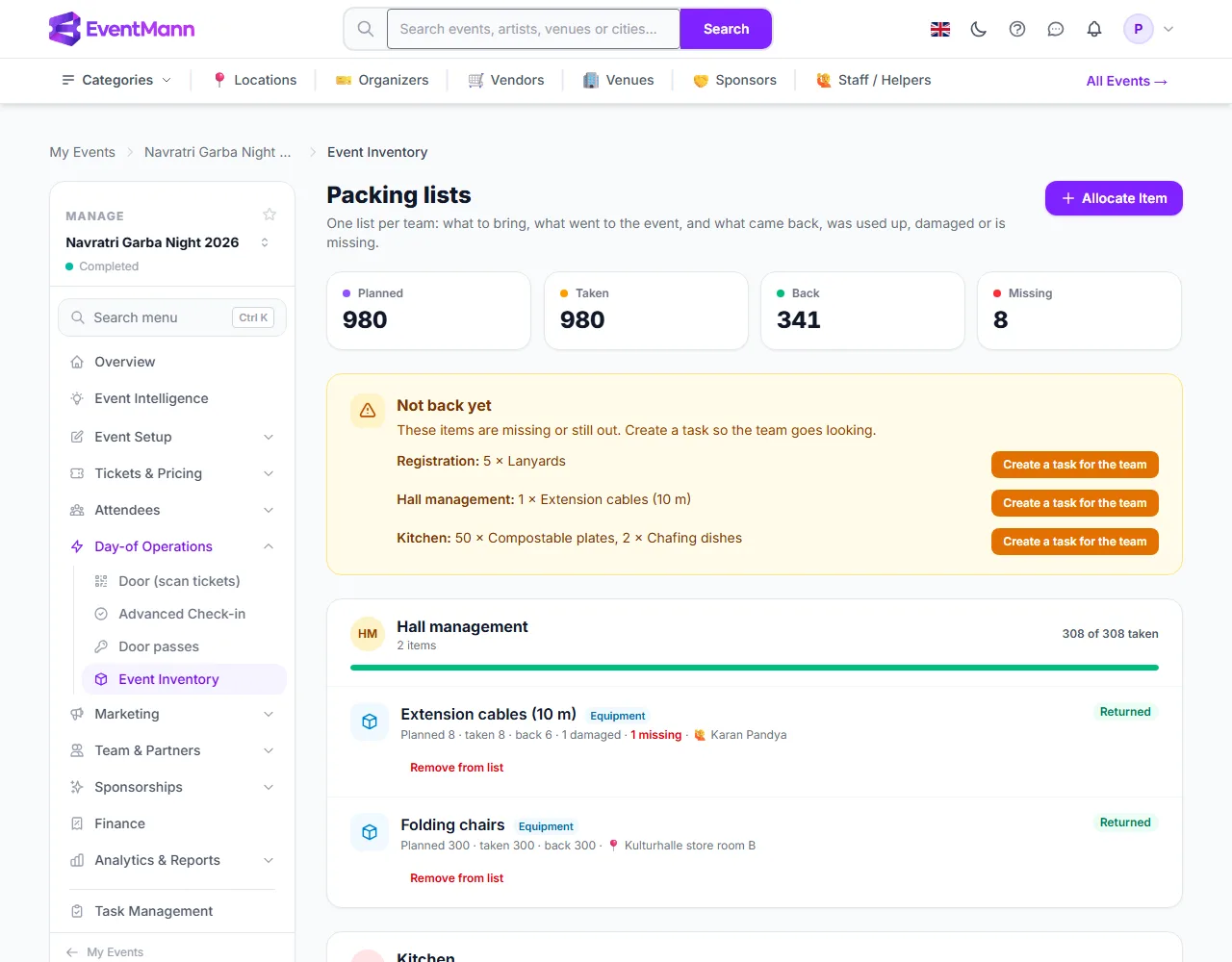
Task: Toggle dark mode moon icon
Action: click(x=979, y=29)
